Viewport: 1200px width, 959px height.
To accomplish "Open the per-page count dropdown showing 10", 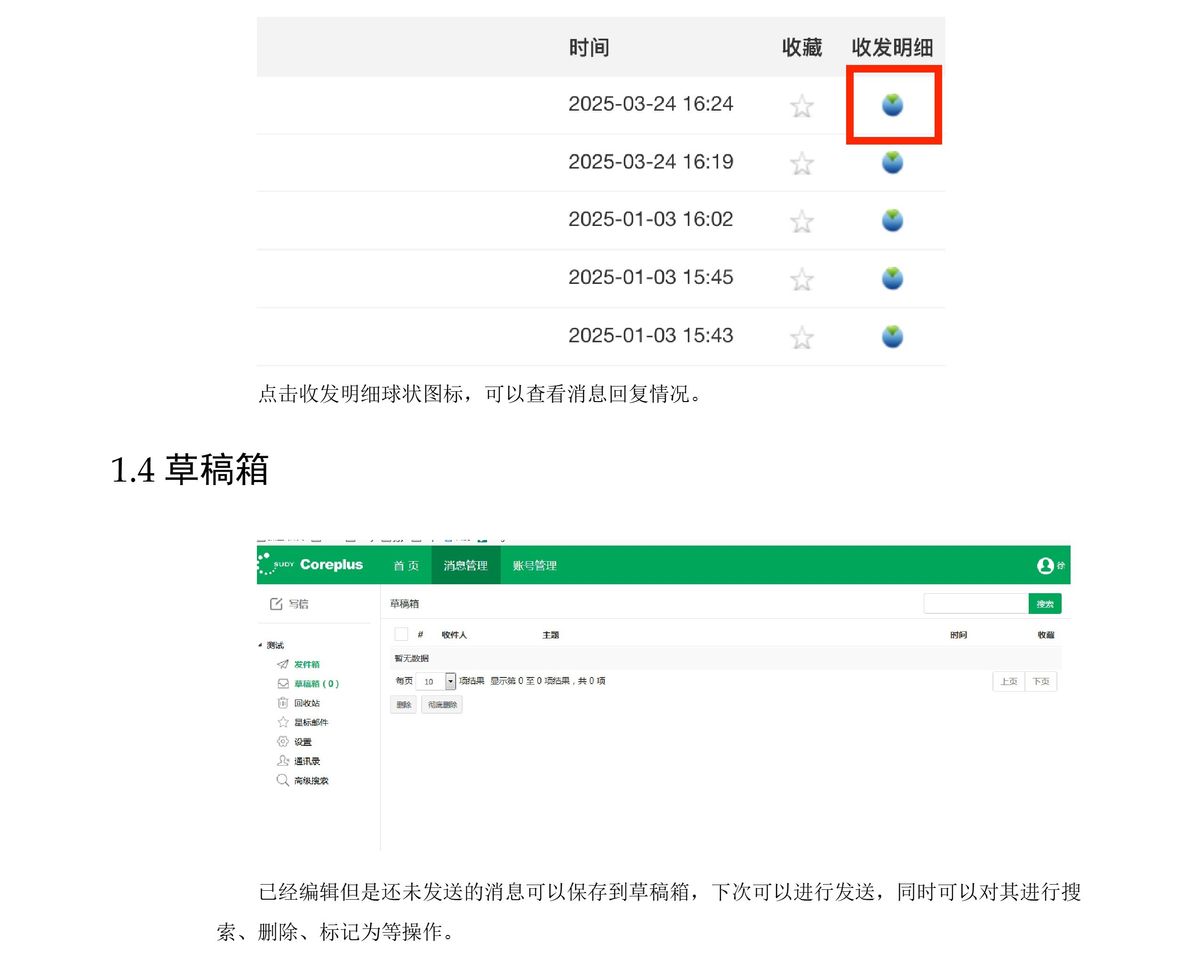I will tap(450, 681).
